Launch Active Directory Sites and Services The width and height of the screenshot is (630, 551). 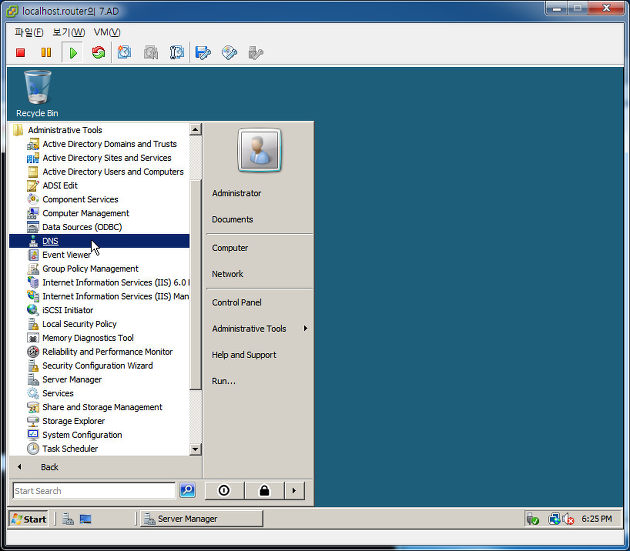99,158
